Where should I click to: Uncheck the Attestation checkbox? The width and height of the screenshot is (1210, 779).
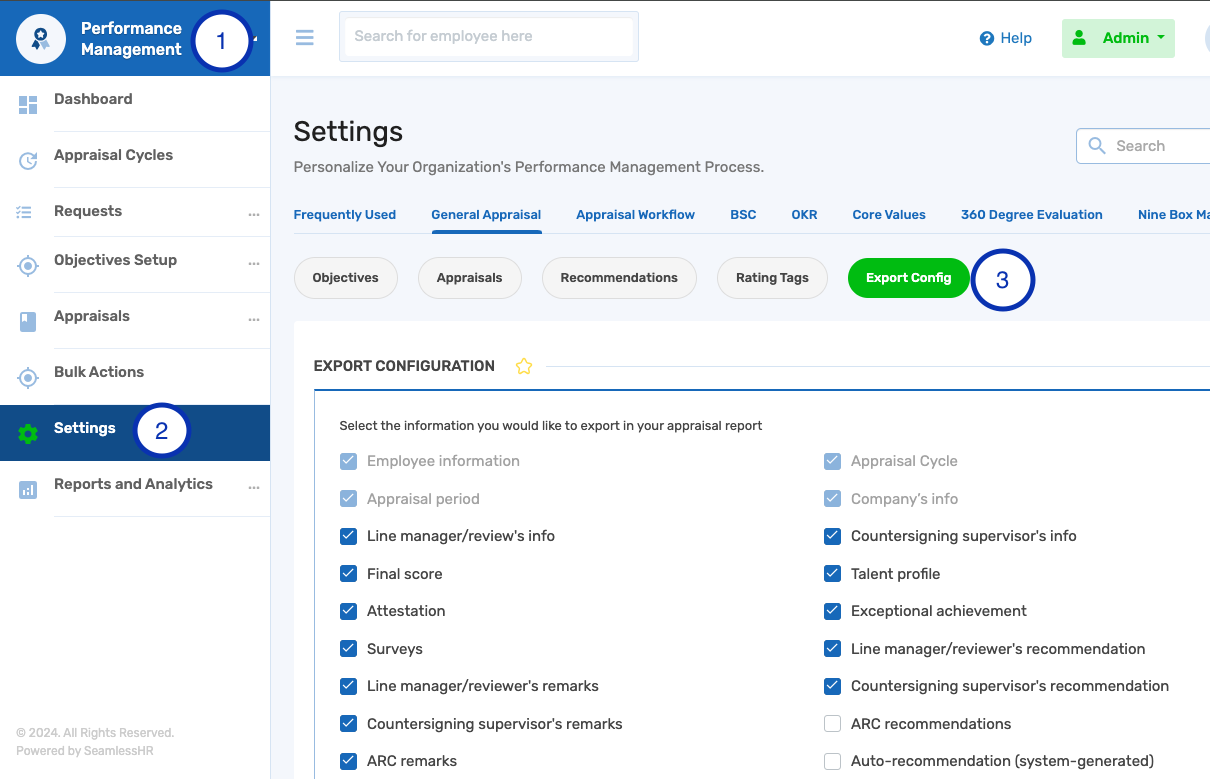point(348,611)
